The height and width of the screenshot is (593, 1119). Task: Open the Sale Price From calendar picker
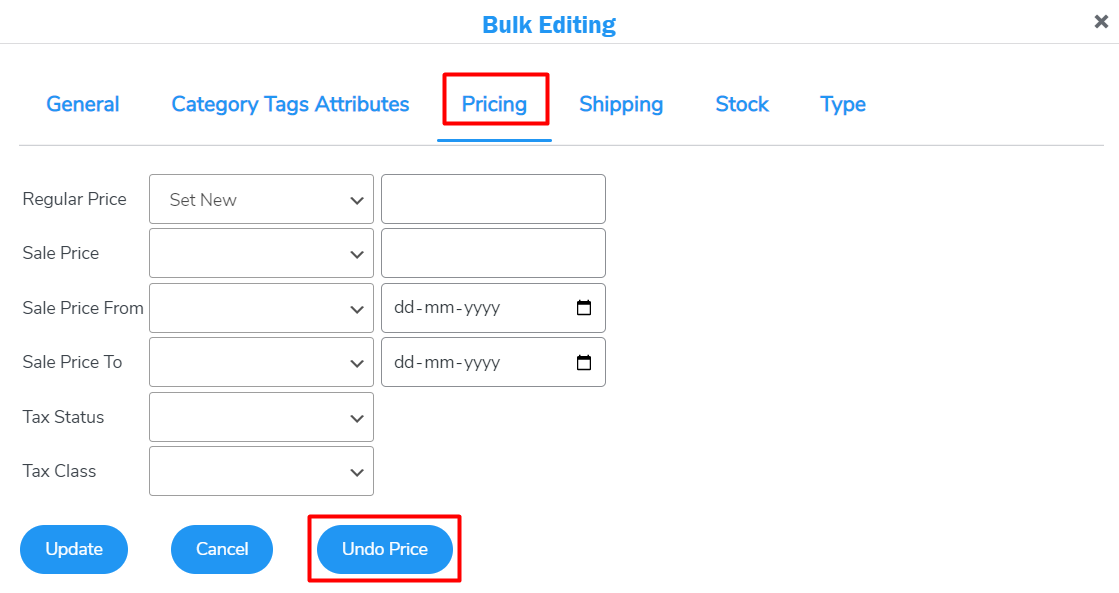tap(584, 308)
